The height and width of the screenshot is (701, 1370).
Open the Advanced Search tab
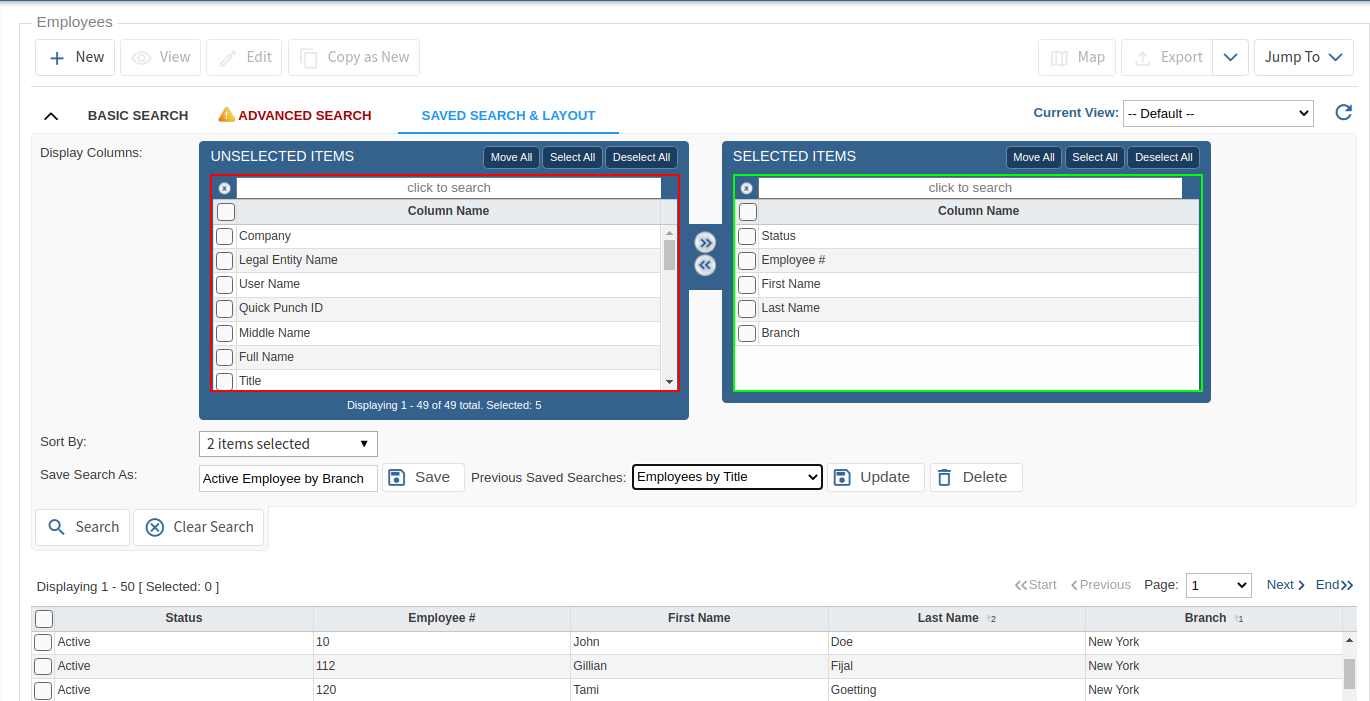304,116
